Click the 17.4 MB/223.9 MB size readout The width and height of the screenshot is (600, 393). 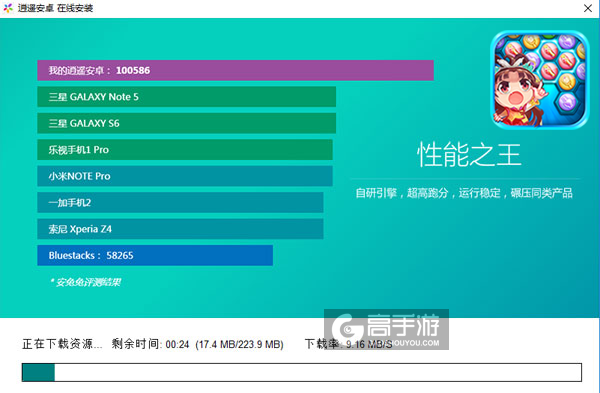pos(240,344)
